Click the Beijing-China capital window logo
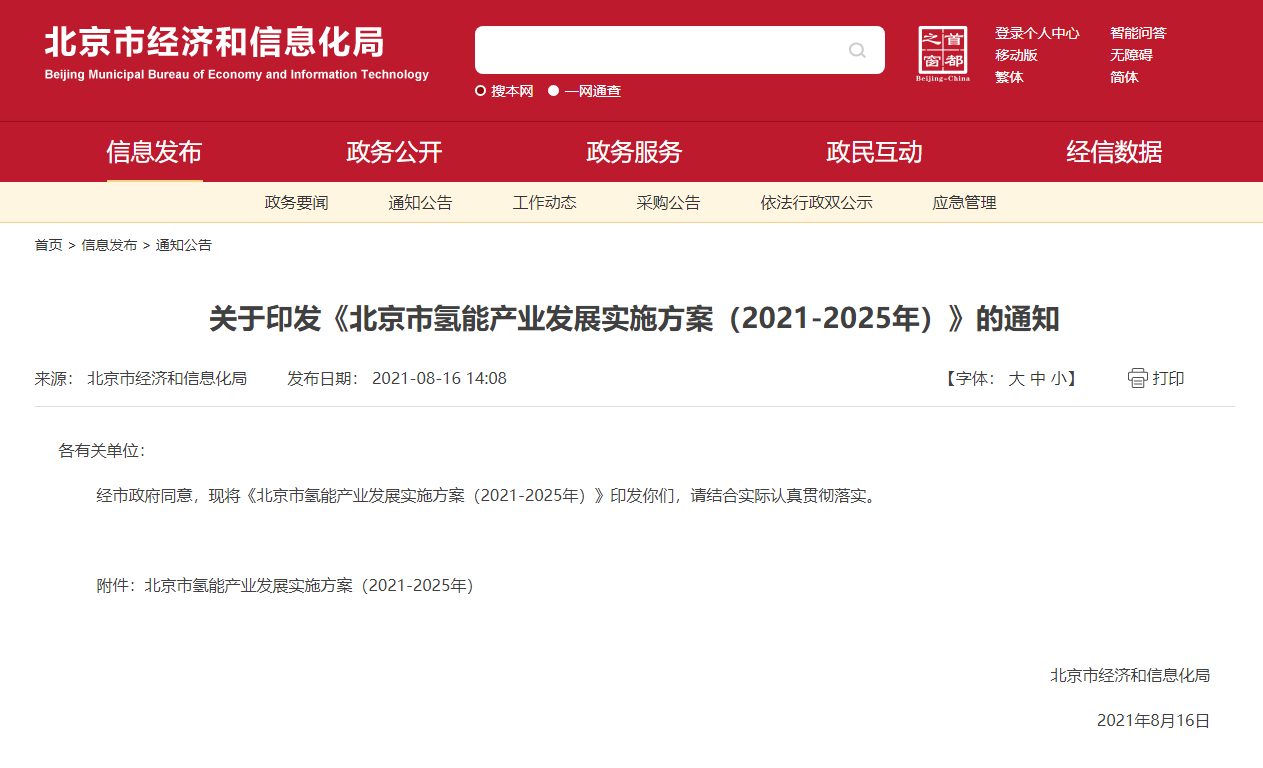The width and height of the screenshot is (1263, 768). point(942,54)
